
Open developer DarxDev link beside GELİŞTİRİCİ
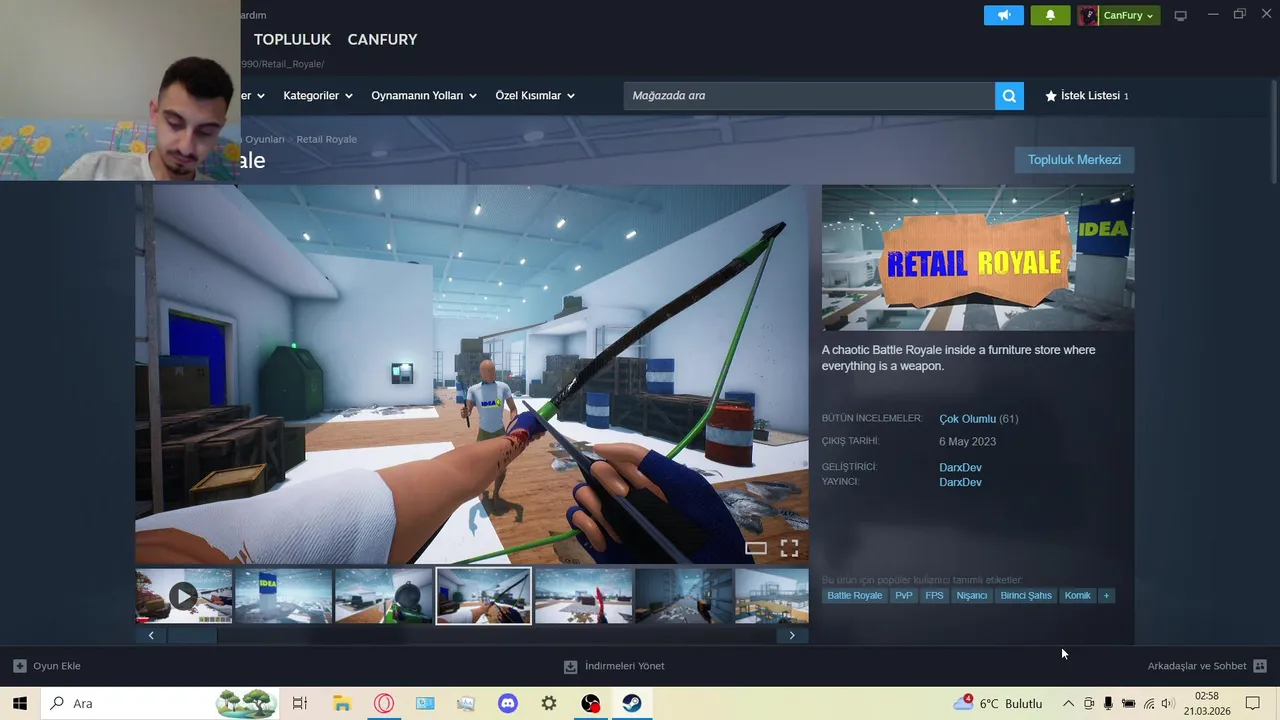click(x=960, y=467)
